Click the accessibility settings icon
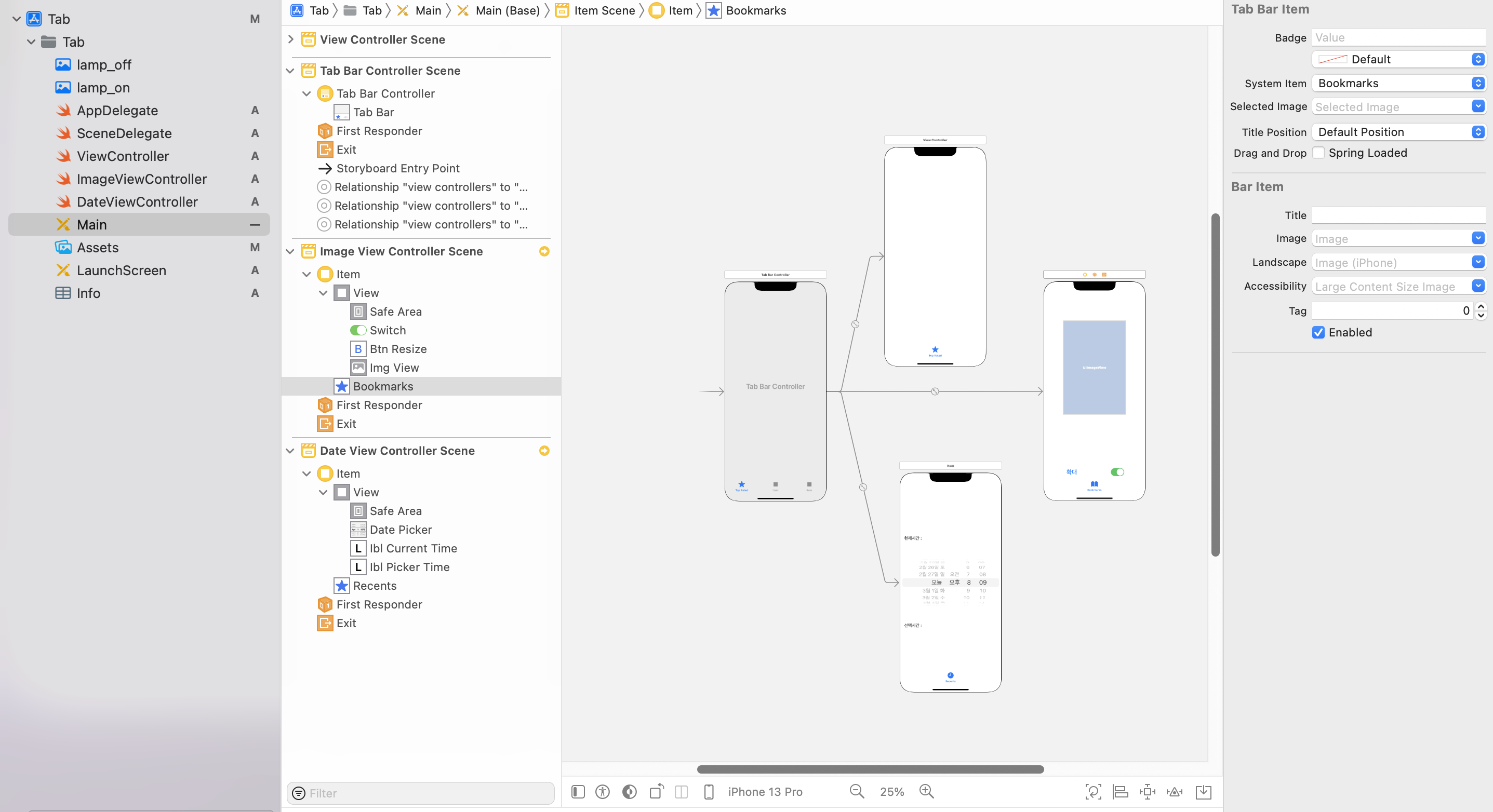Image resolution: width=1493 pixels, height=812 pixels. [602, 792]
